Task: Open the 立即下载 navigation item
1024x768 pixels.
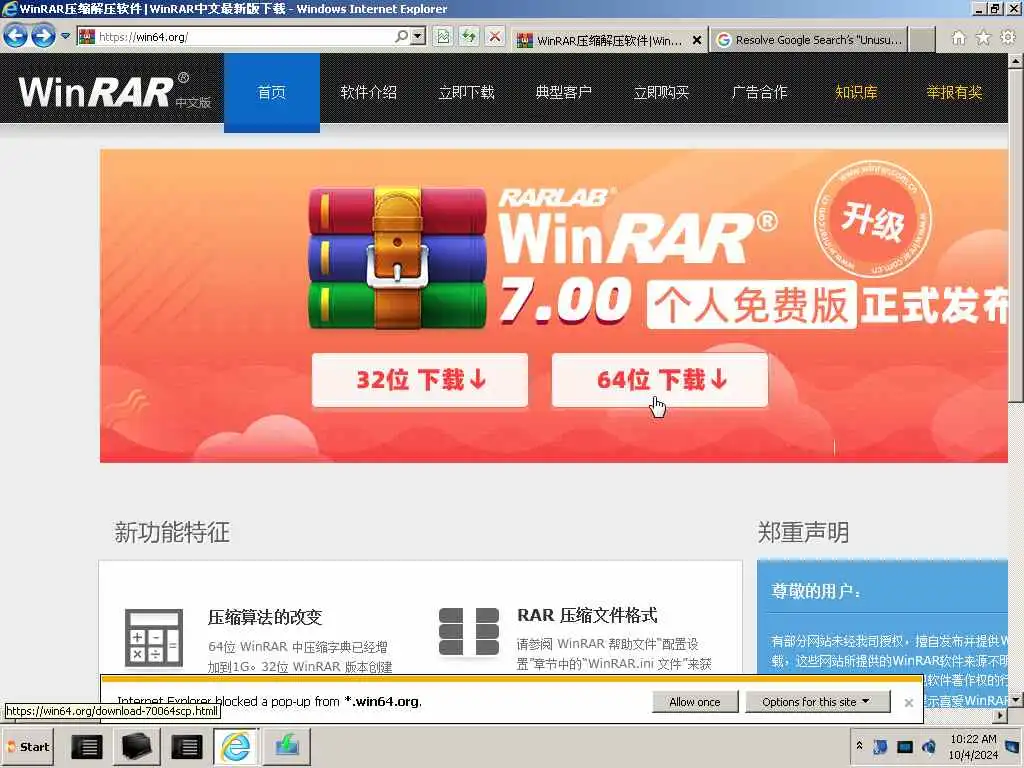Action: point(466,93)
